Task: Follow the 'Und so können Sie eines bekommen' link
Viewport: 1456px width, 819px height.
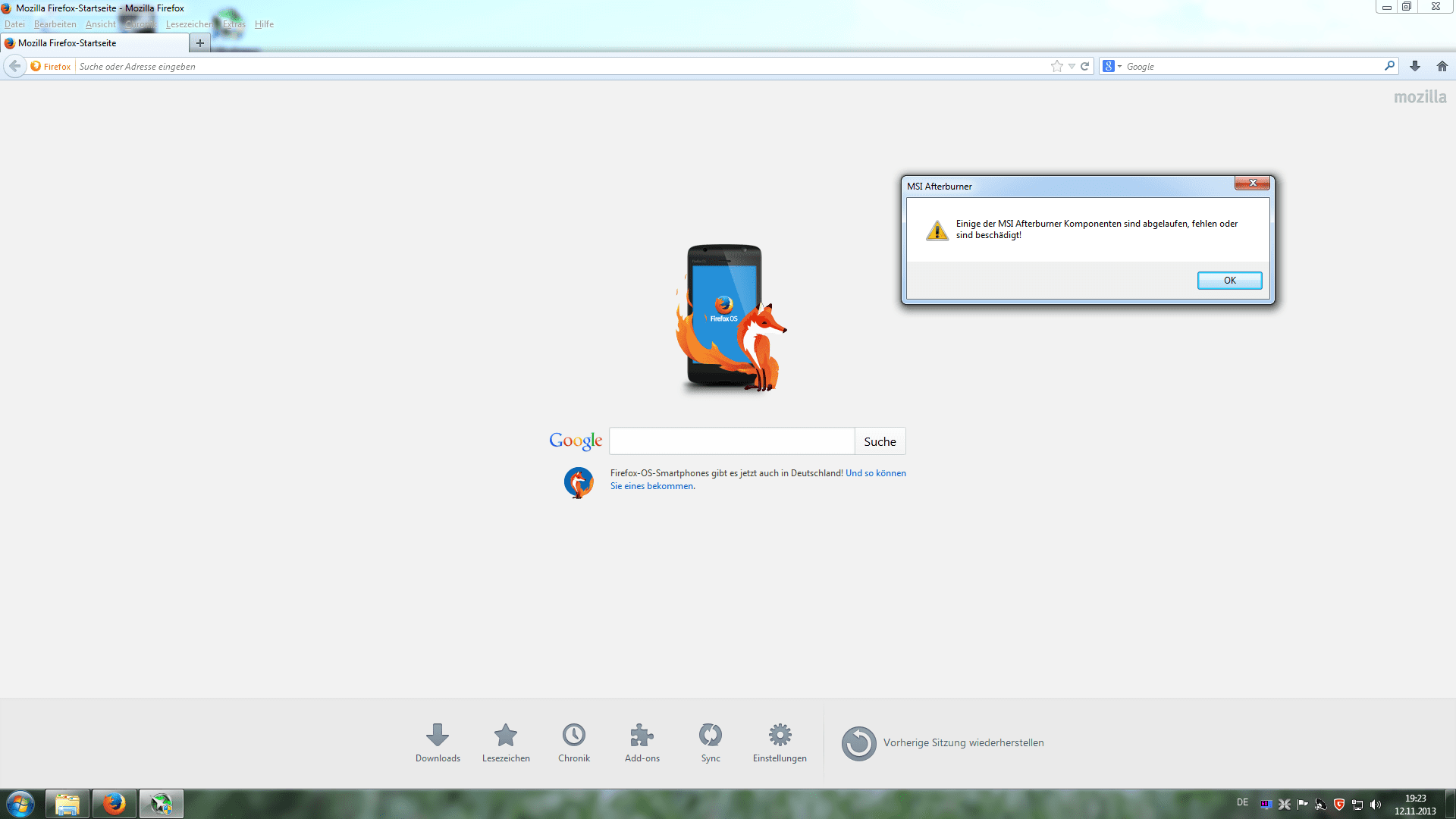Action: pyautogui.click(x=875, y=473)
